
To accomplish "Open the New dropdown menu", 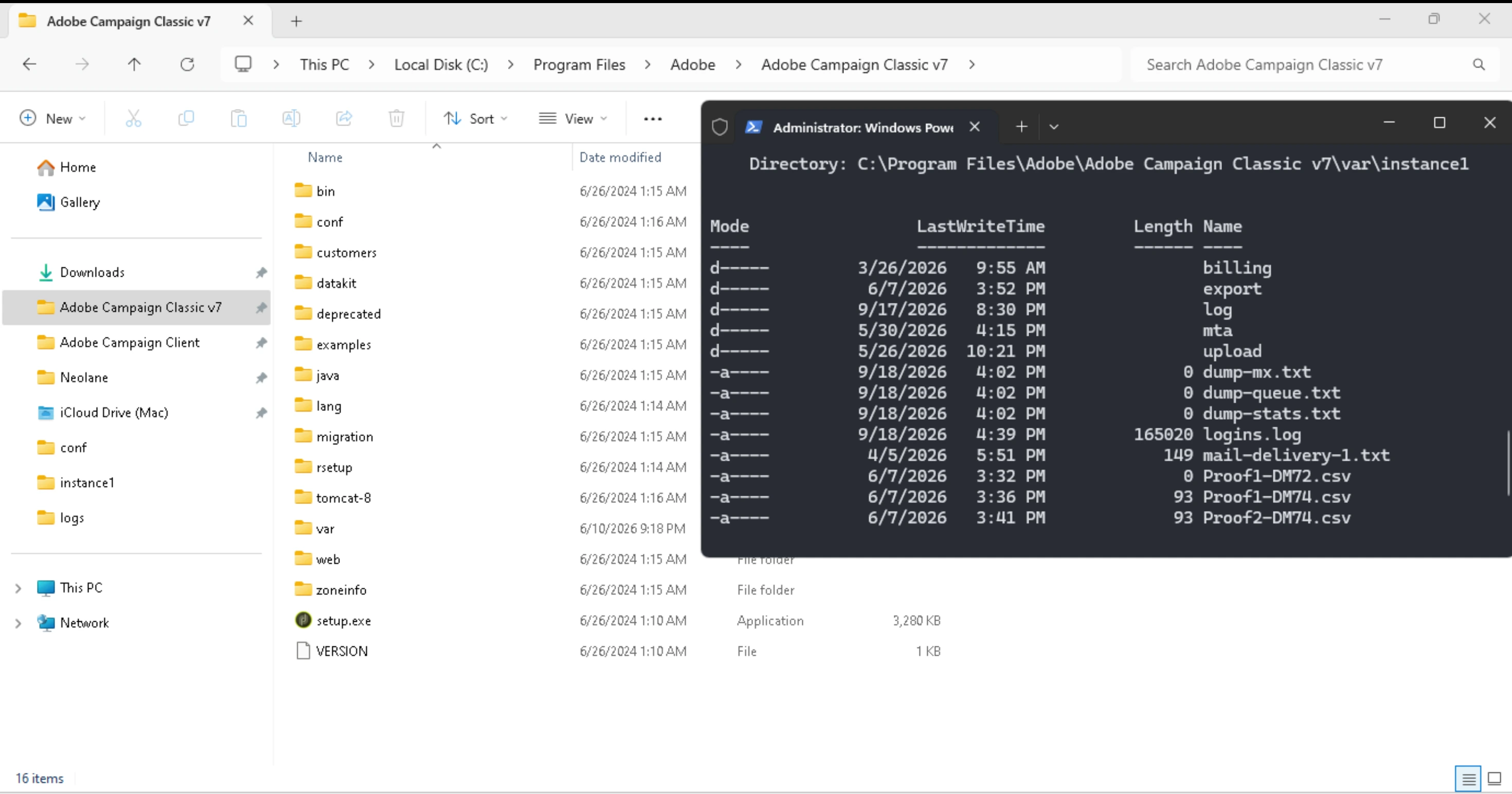I will click(x=53, y=119).
